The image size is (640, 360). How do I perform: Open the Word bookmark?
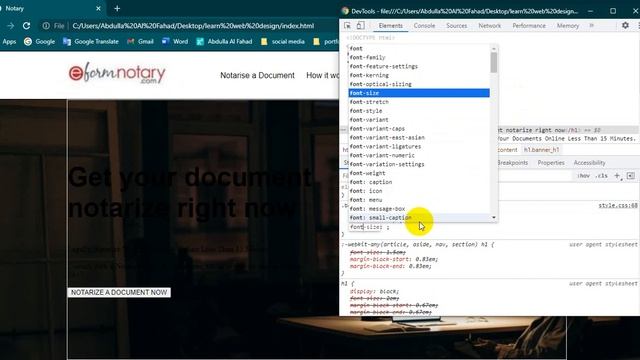(x=175, y=41)
